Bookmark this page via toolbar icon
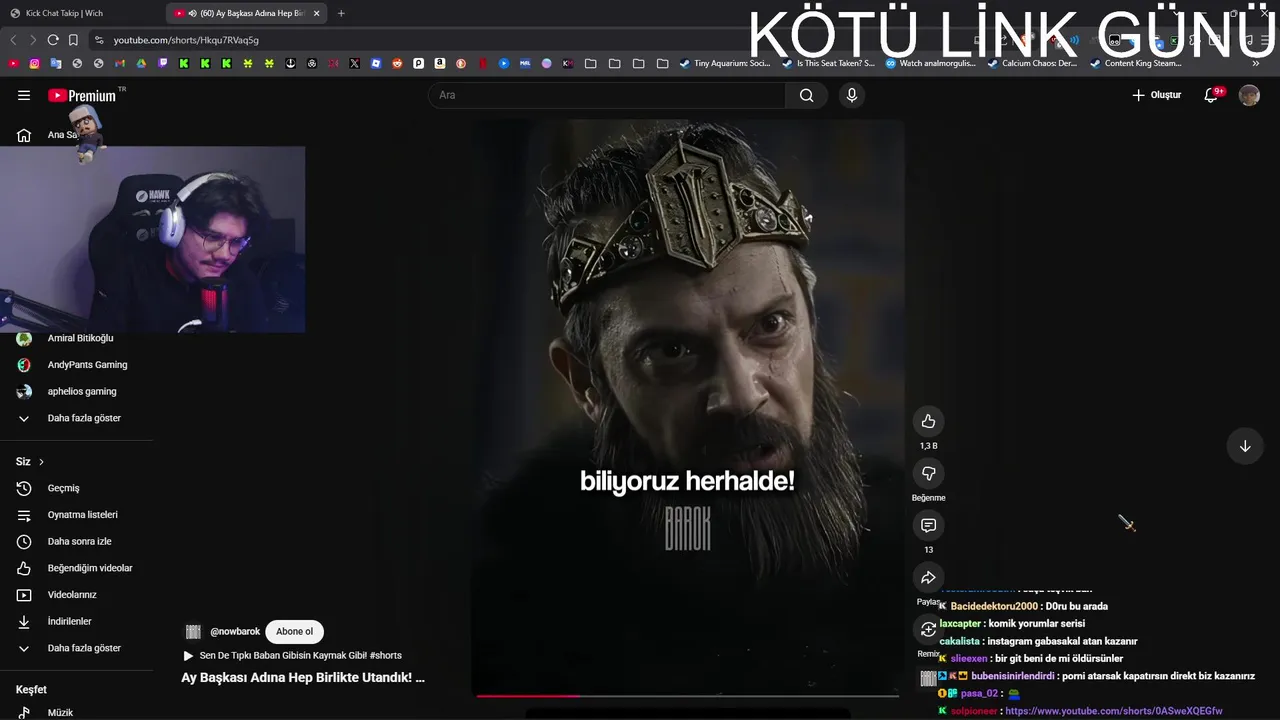This screenshot has height=720, width=1280. [73, 40]
